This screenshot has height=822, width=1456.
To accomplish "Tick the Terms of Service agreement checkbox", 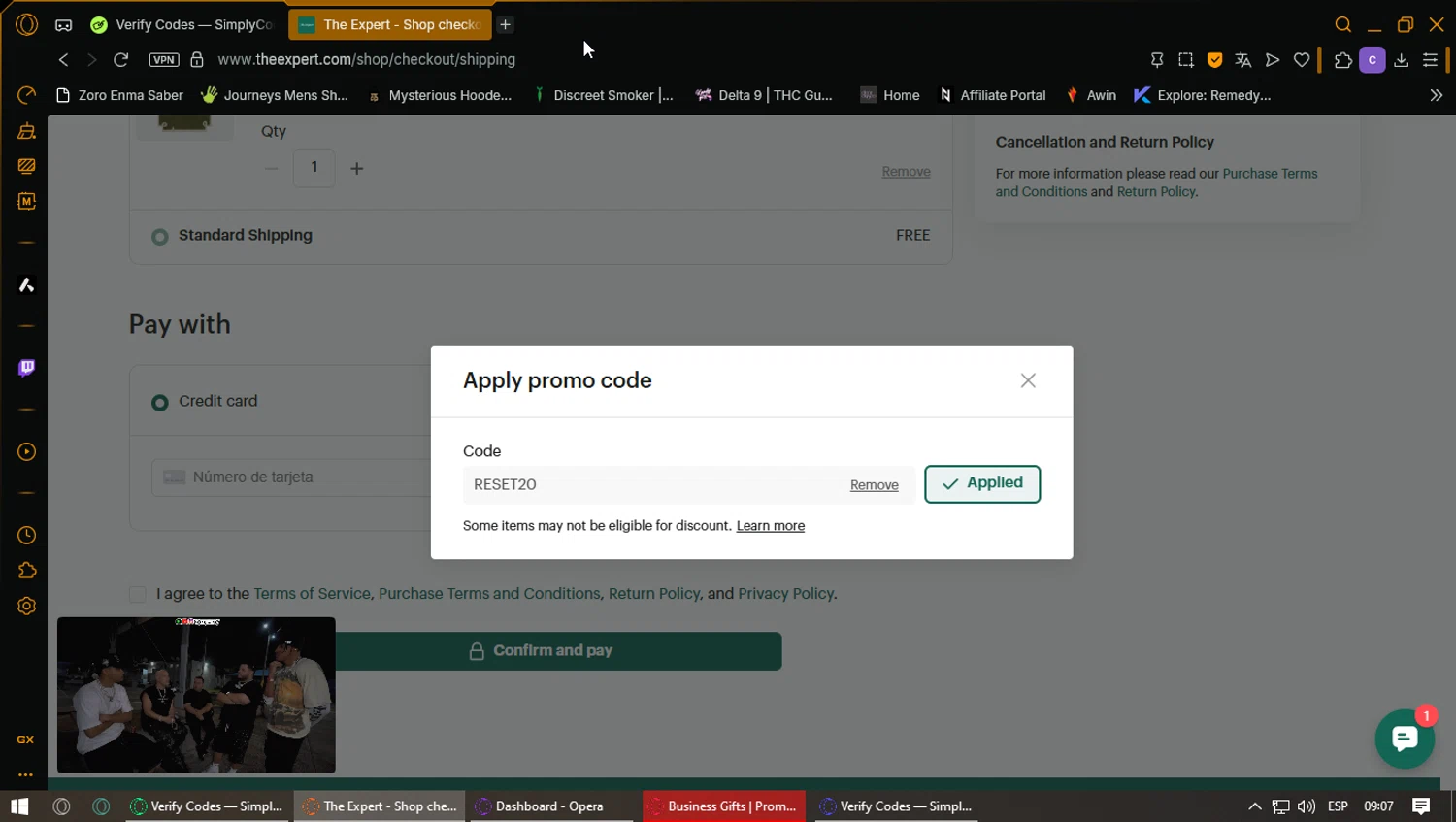I will tap(138, 594).
